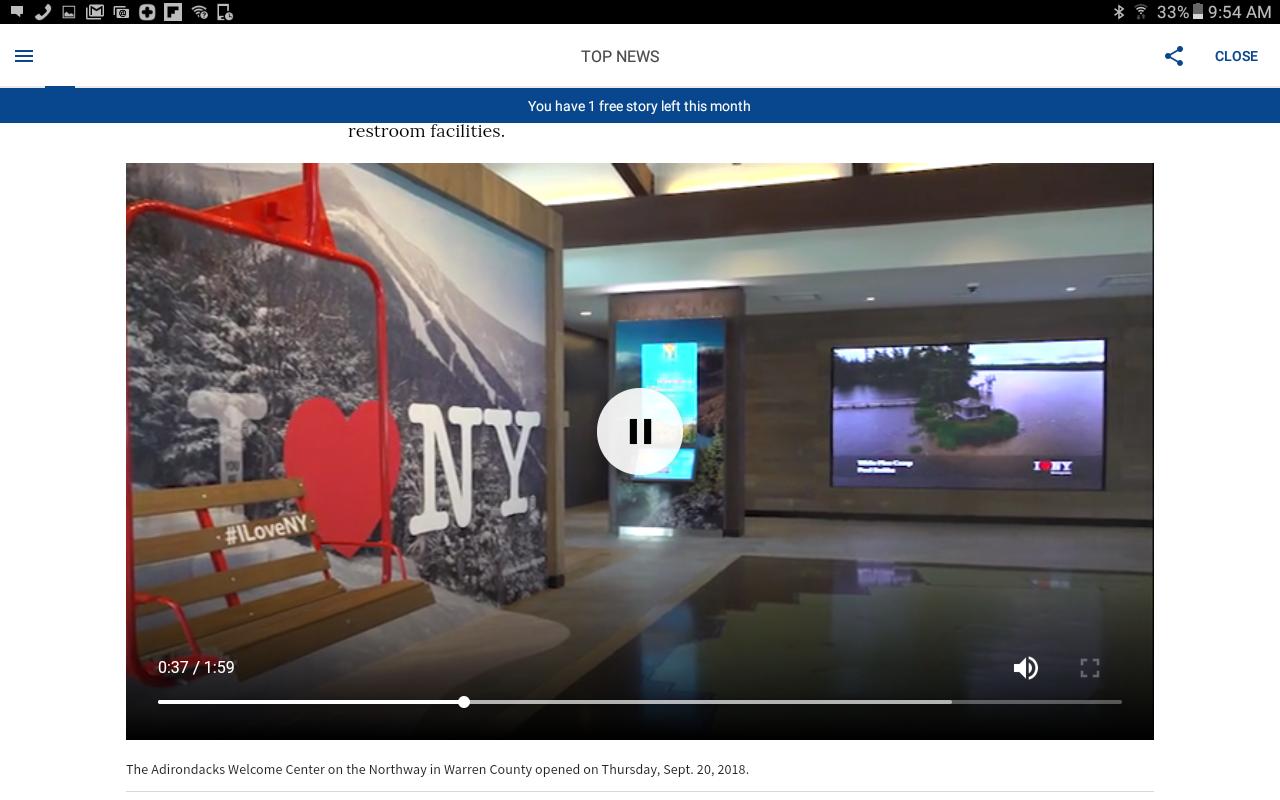Tap the share icon in header
Image resolution: width=1280 pixels, height=800 pixels.
click(x=1174, y=56)
